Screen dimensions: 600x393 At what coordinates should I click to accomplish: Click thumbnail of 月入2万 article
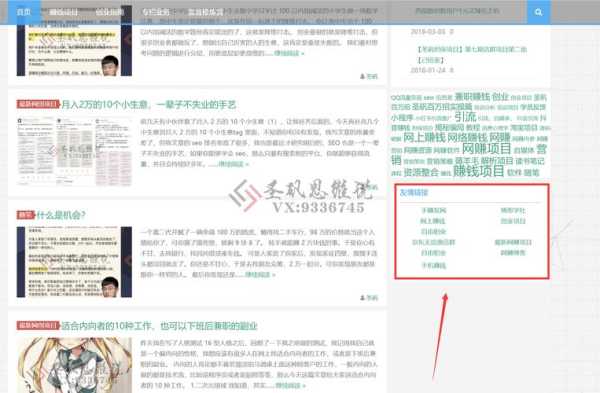point(74,152)
